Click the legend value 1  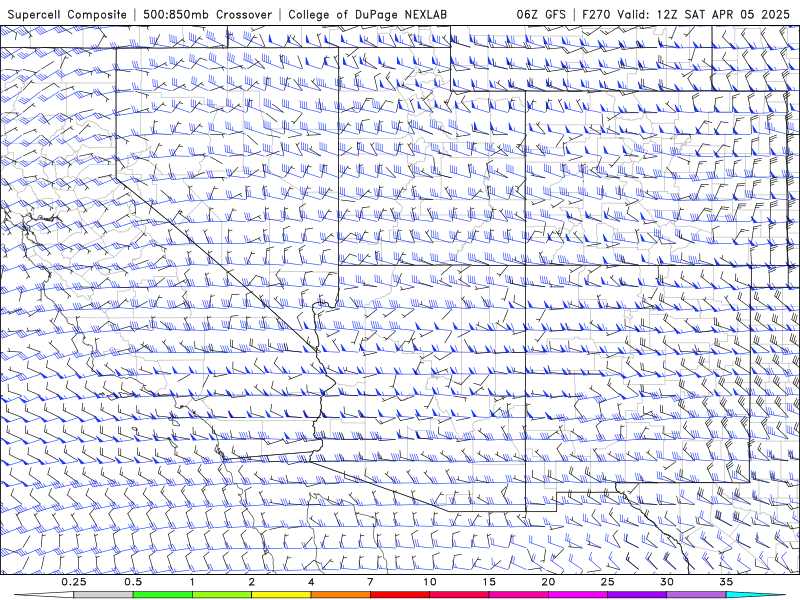tap(192, 582)
